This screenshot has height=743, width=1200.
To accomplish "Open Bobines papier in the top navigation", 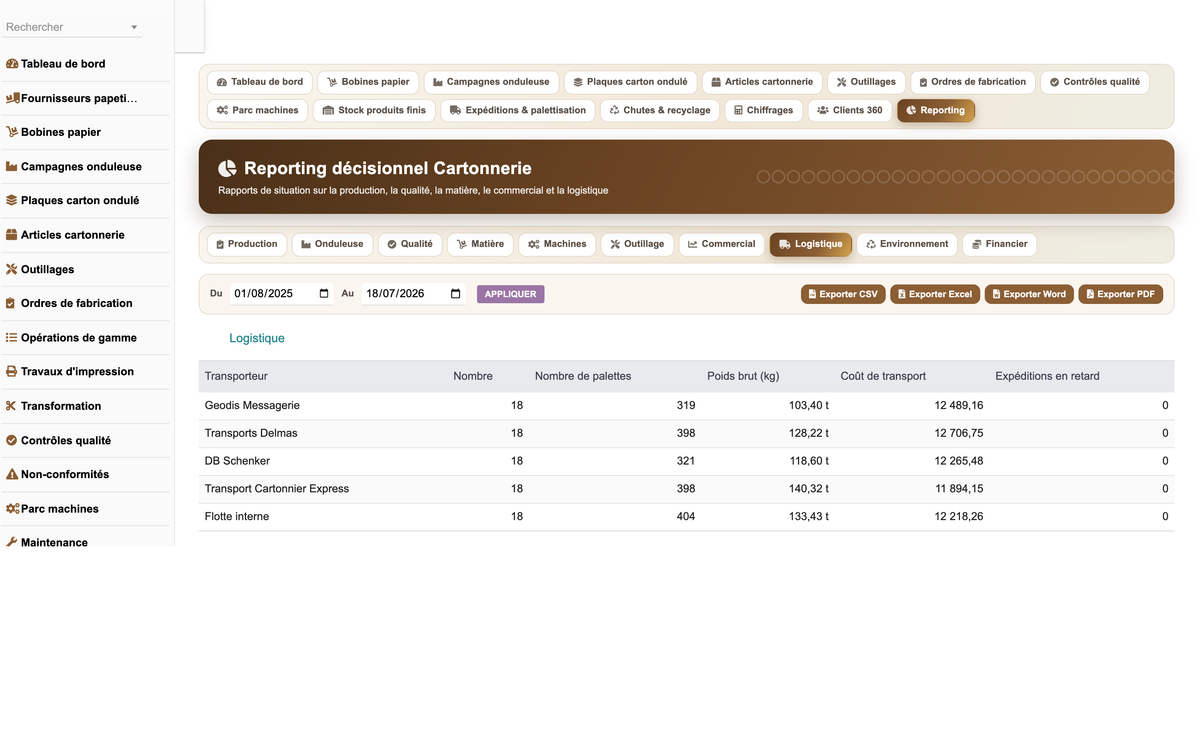I will coord(368,82).
